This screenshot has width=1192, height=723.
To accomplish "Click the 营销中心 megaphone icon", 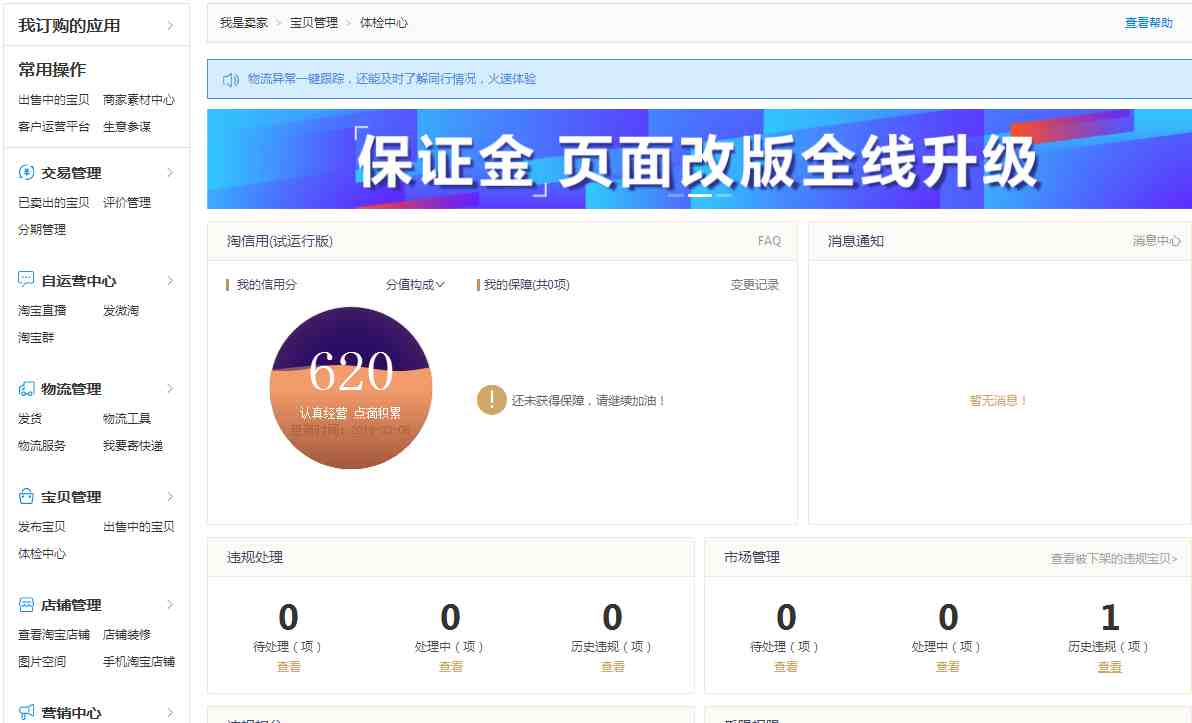I will 26,712.
